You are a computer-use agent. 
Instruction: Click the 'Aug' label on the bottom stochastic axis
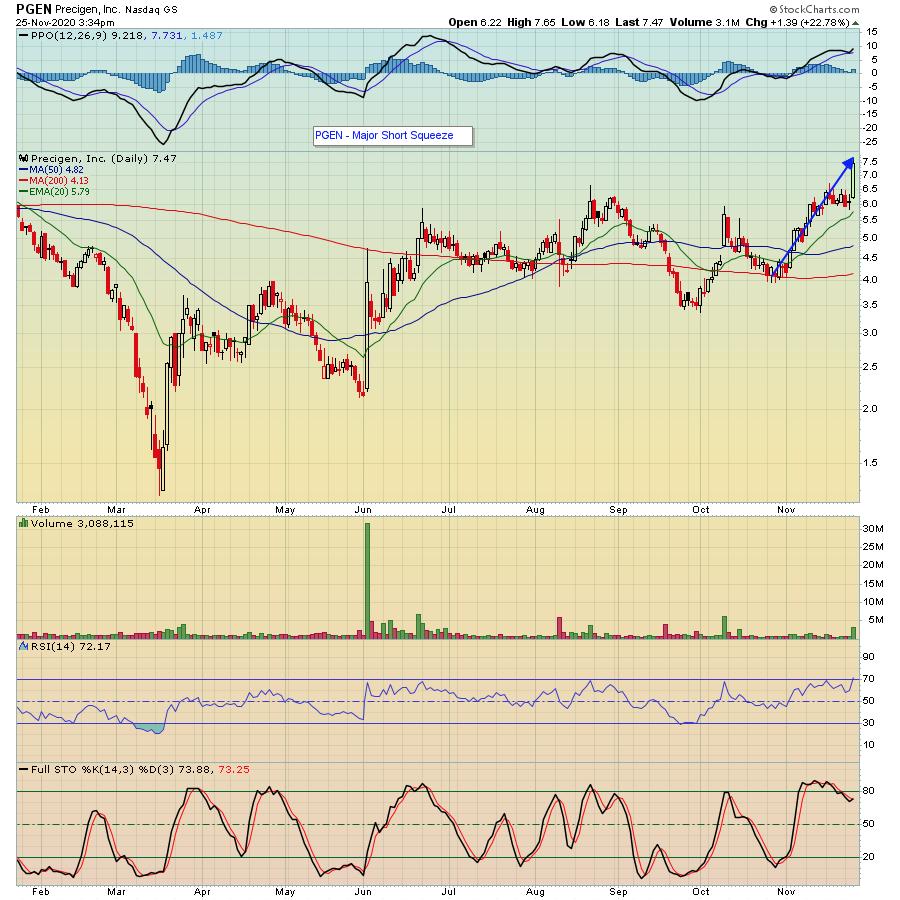point(535,892)
